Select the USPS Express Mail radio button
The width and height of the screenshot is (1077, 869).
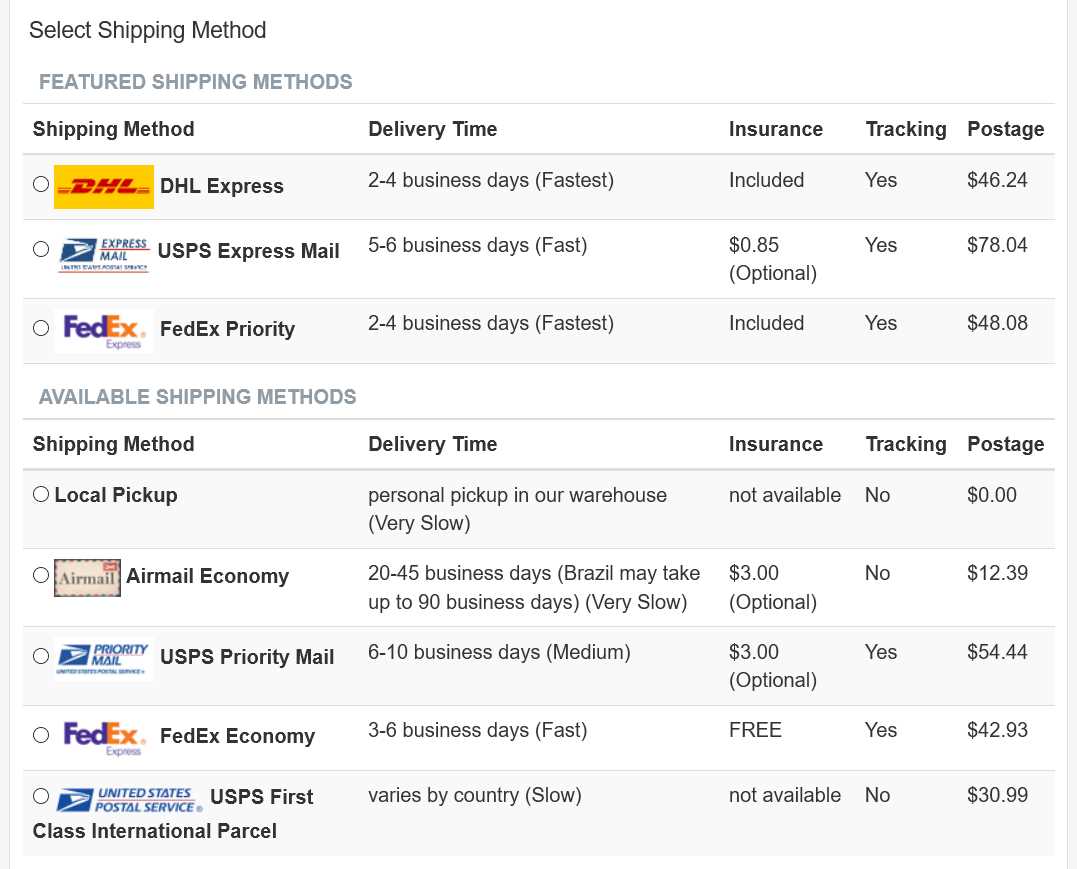pyautogui.click(x=41, y=249)
